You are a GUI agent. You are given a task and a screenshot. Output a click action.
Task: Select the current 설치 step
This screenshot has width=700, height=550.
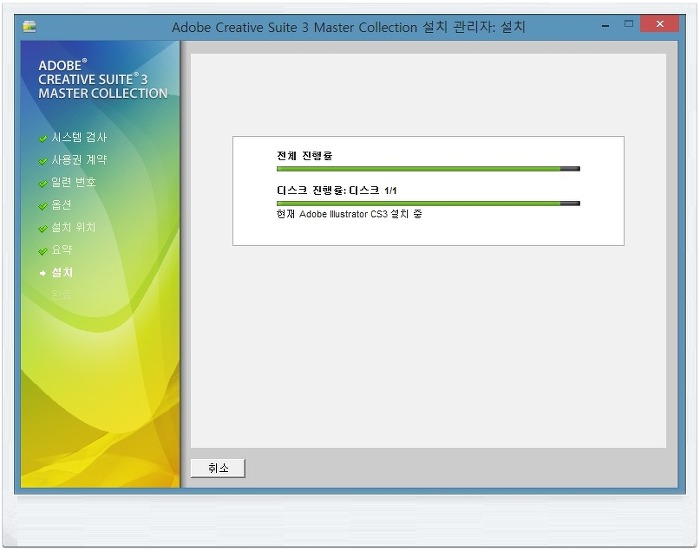(62, 272)
